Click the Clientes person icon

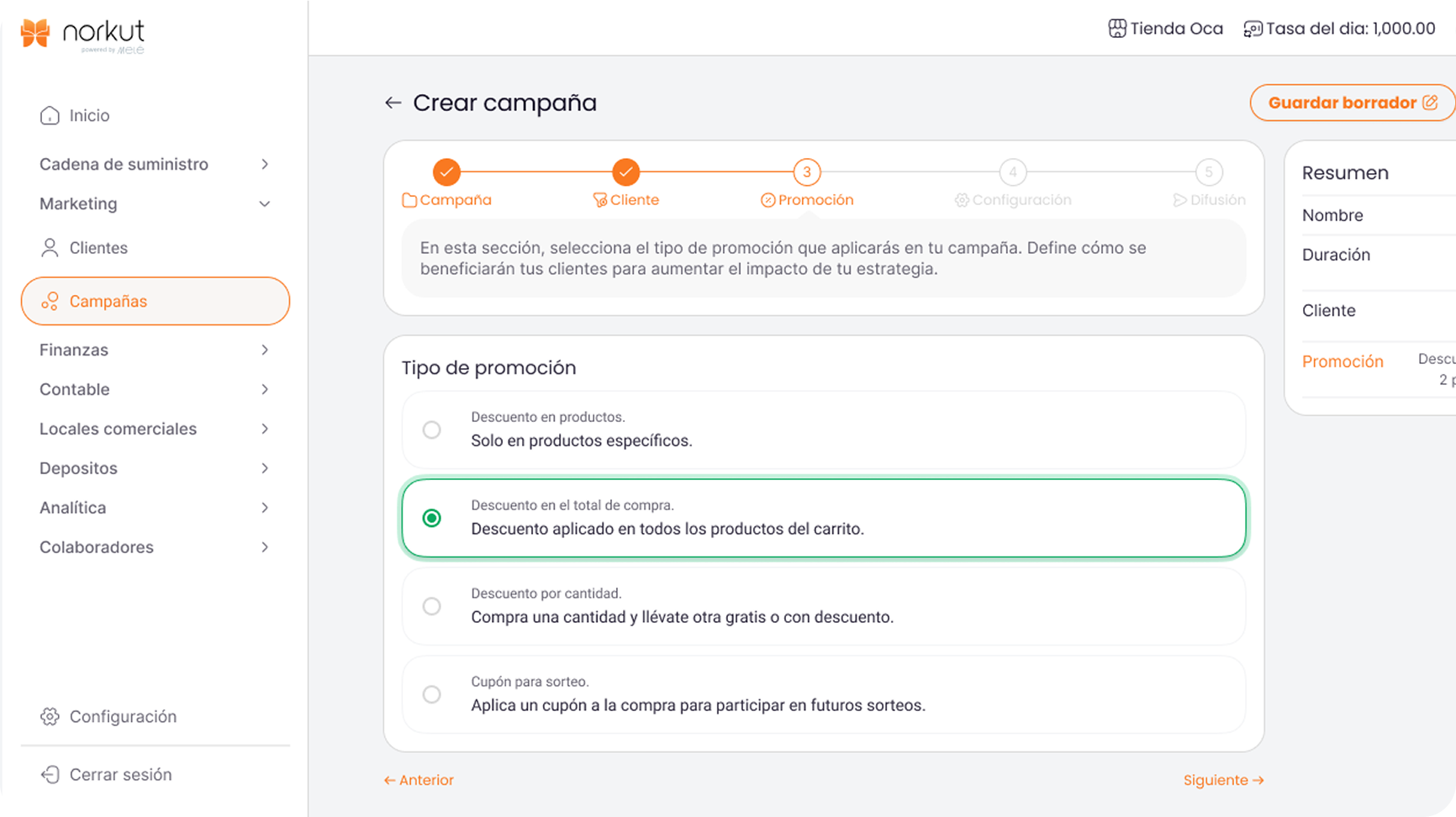50,248
